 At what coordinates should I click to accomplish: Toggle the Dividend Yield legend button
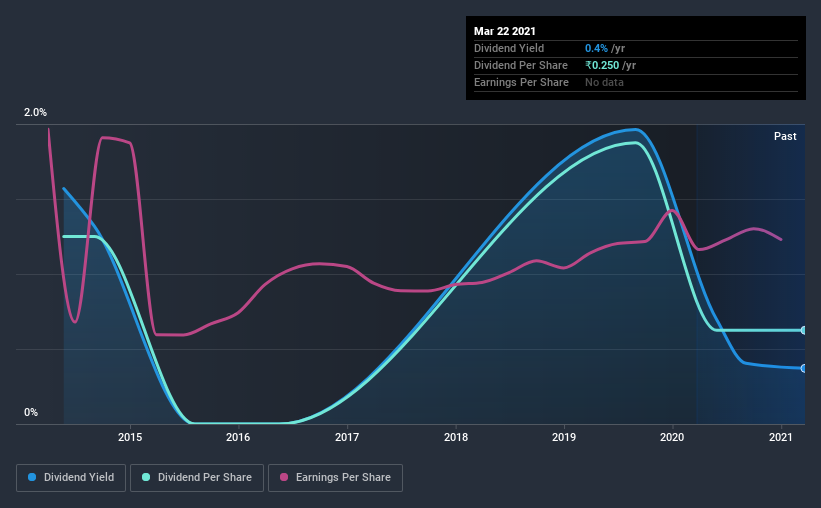[71, 478]
